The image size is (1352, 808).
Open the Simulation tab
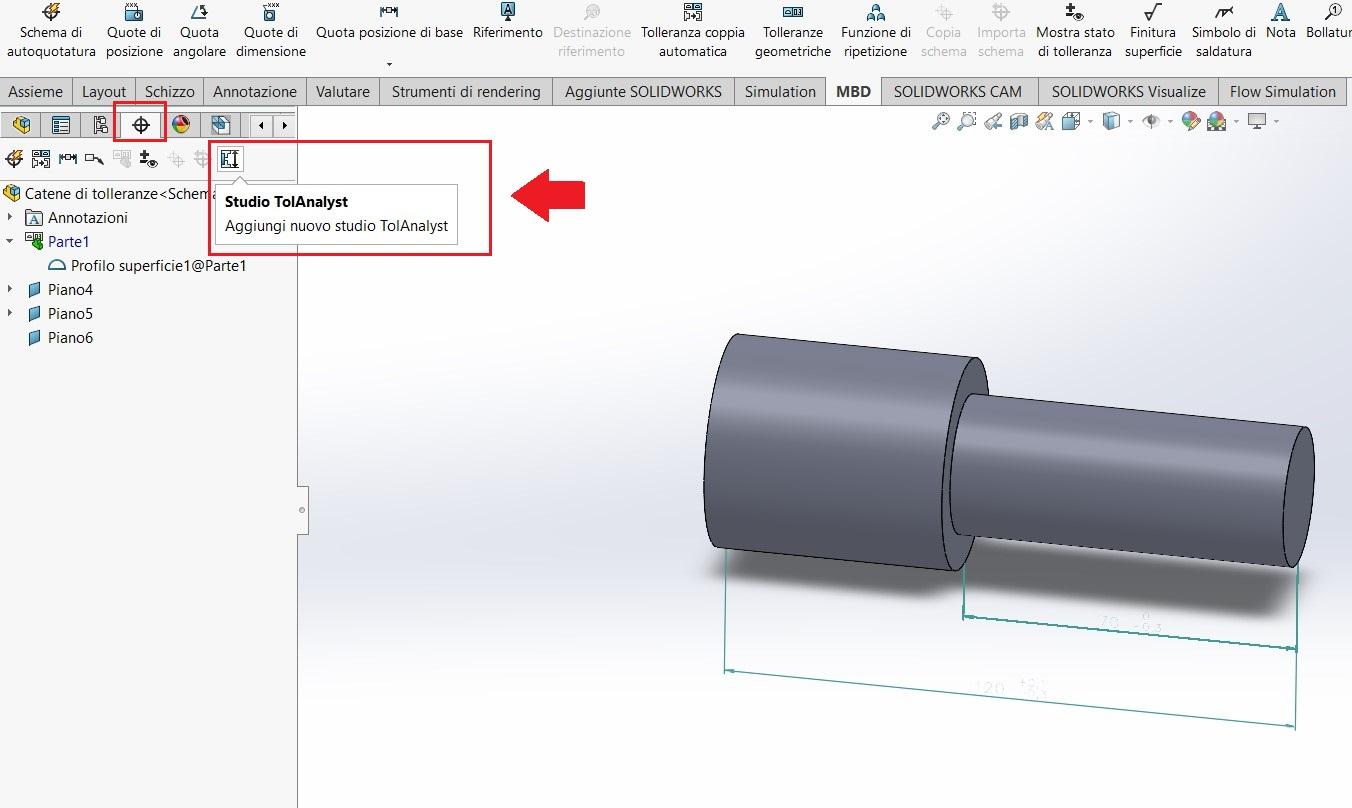click(x=780, y=91)
